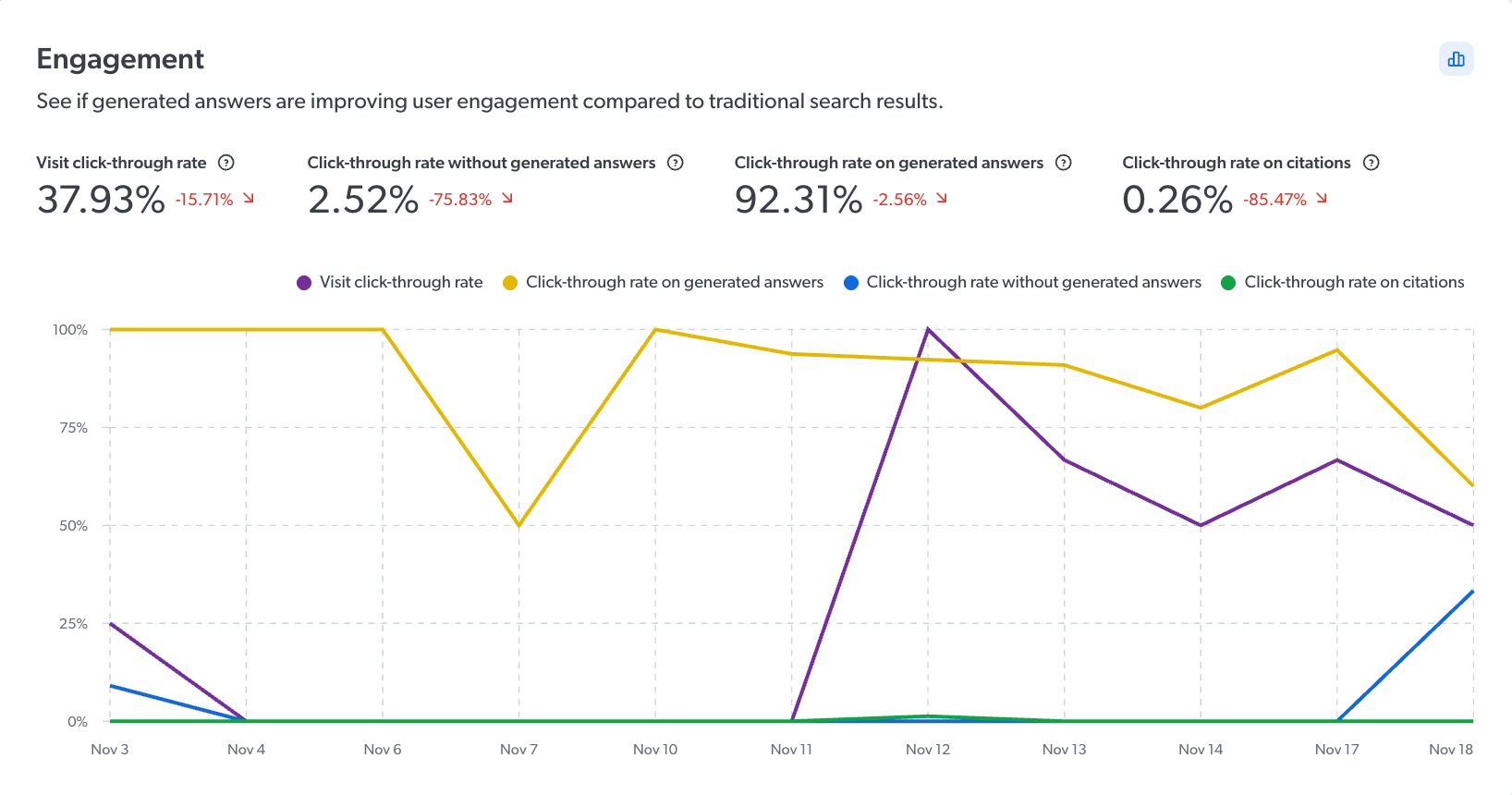Click the Visit click-through rate help icon
Viewport: 1512px width, 795px height.
pos(226,163)
